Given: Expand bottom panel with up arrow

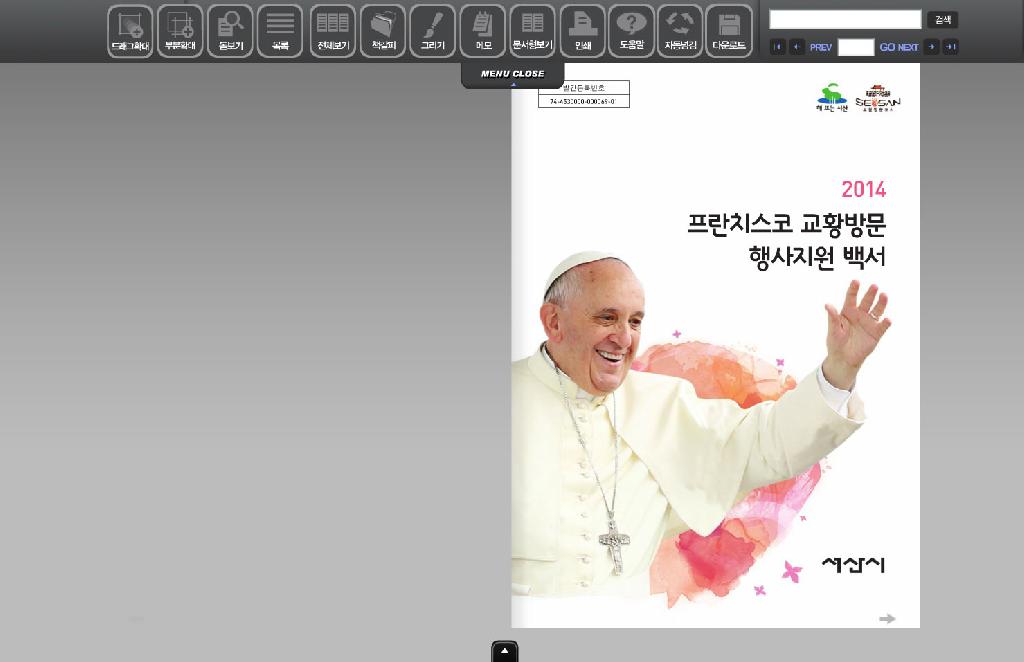Looking at the screenshot, I should pos(505,651).
